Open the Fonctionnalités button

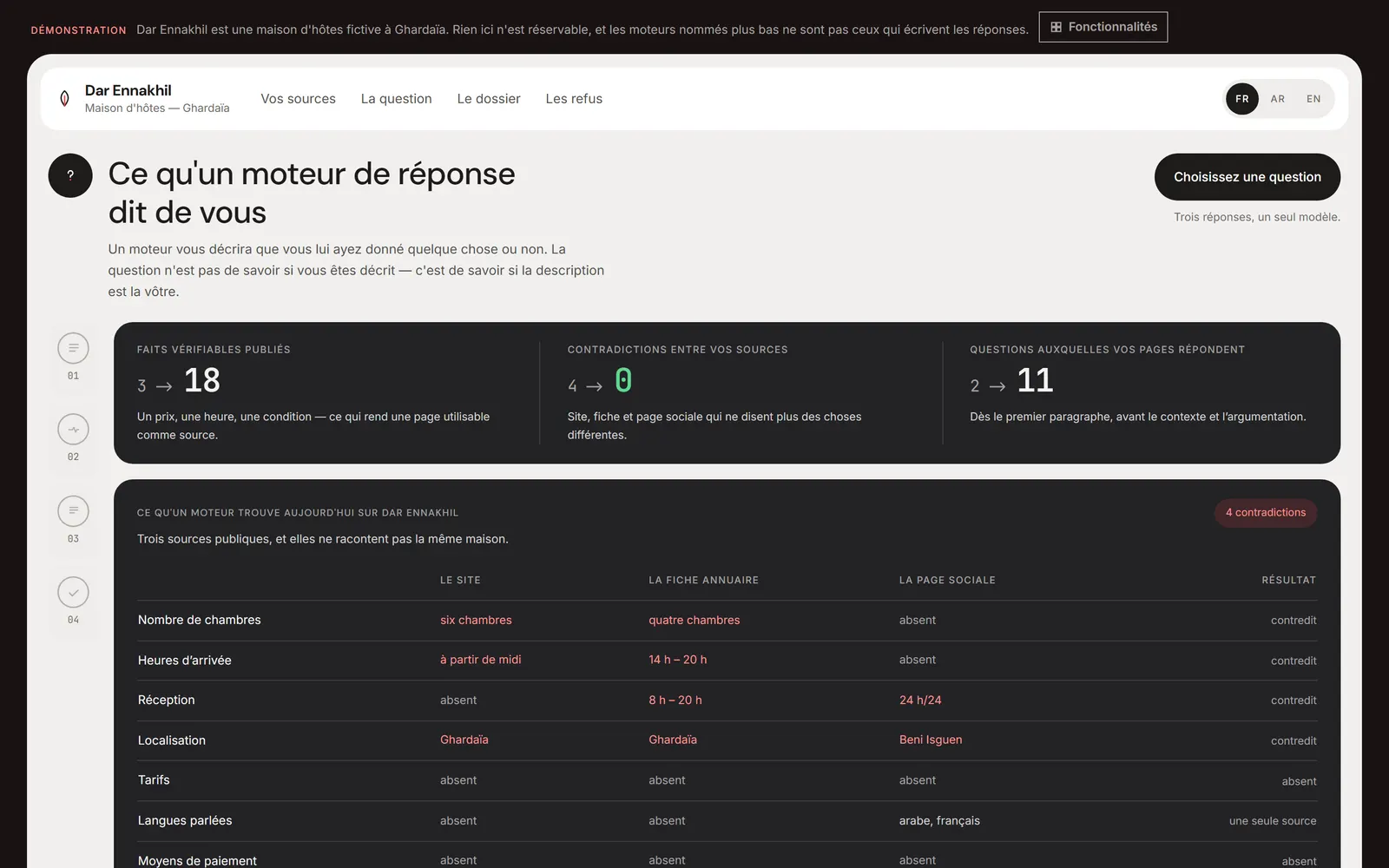click(x=1103, y=27)
